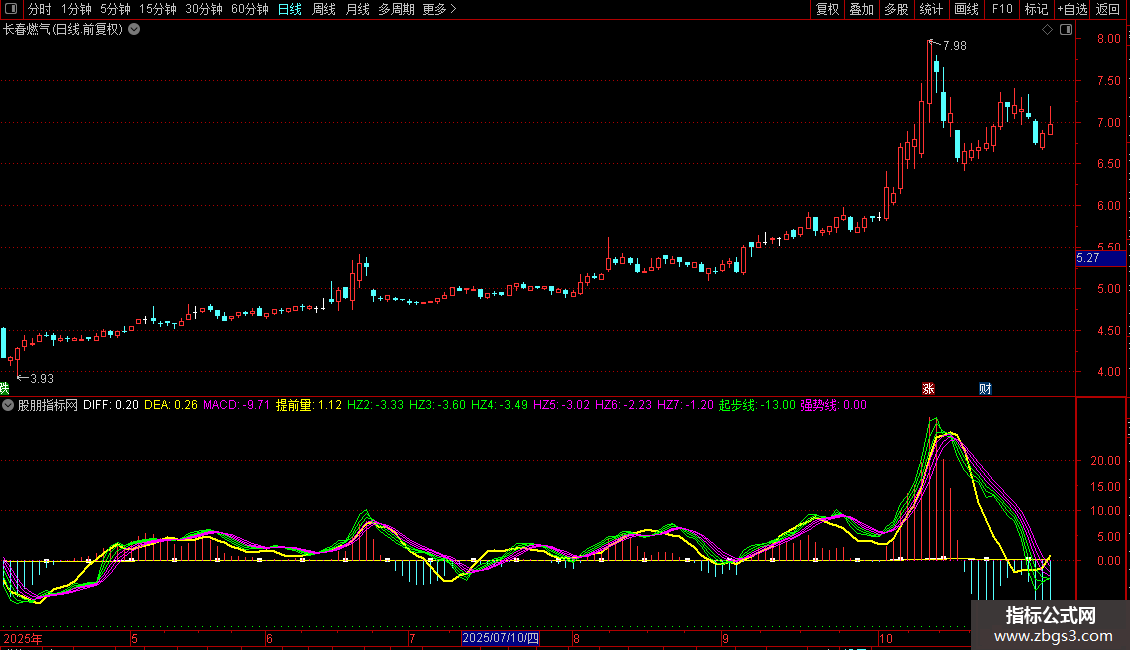Switch to 分时 intraday view

(x=40, y=9)
